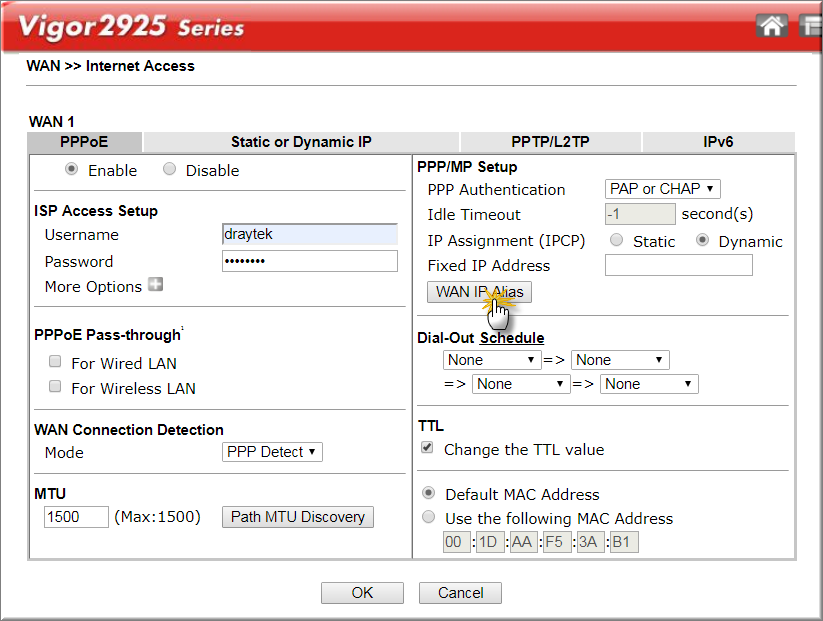The height and width of the screenshot is (621, 823).
Task: Click the Username input field
Action: click(310, 234)
